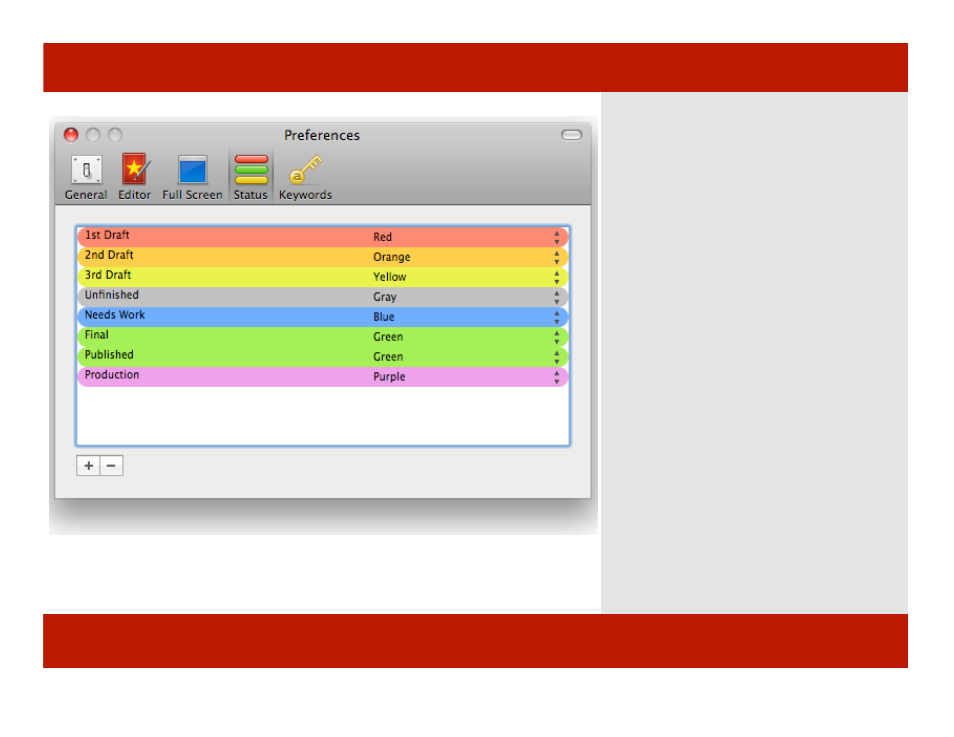Select the 2nd Draft status name
Image resolution: width=954 pixels, height=737 pixels.
pyautogui.click(x=109, y=255)
